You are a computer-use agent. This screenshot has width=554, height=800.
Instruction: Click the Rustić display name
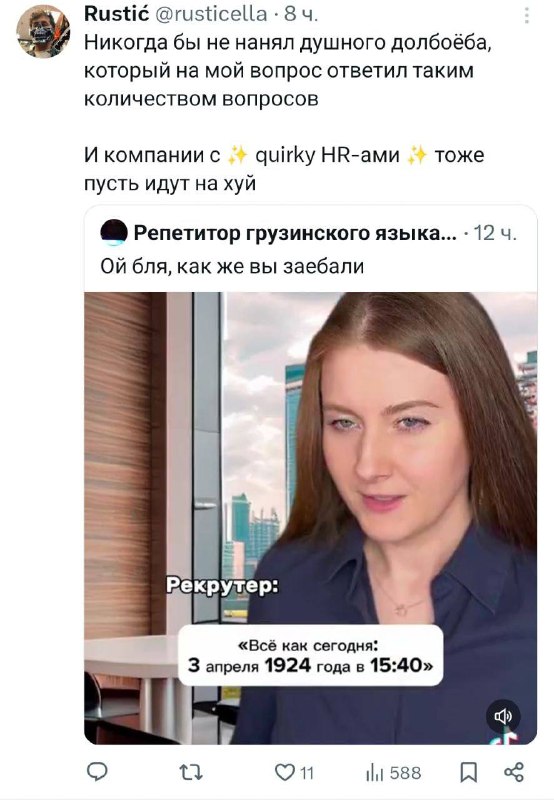pyautogui.click(x=116, y=14)
